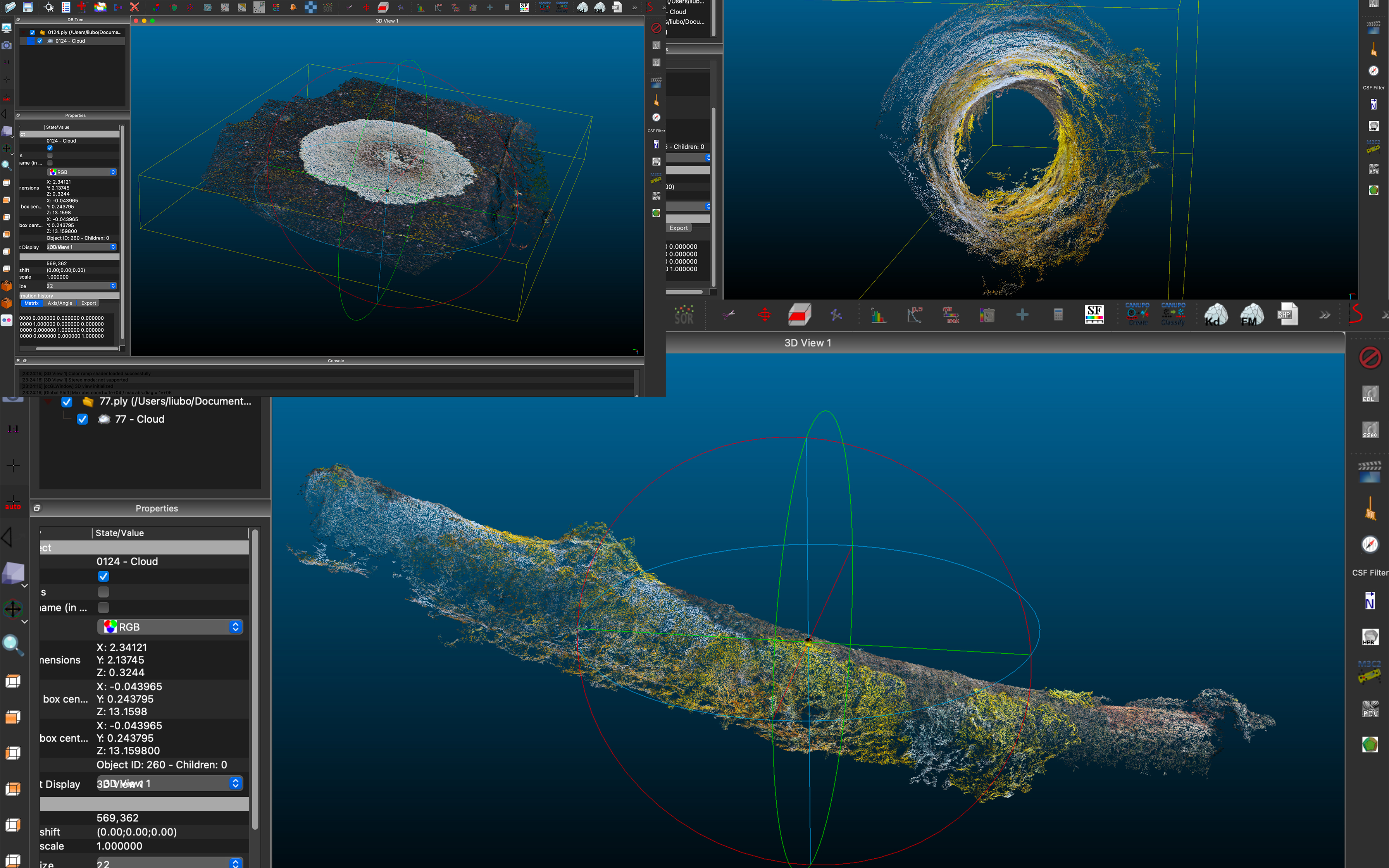Image resolution: width=1389 pixels, height=868 pixels.
Task: Toggle the 77 - Cloud checkbox
Action: [83, 419]
